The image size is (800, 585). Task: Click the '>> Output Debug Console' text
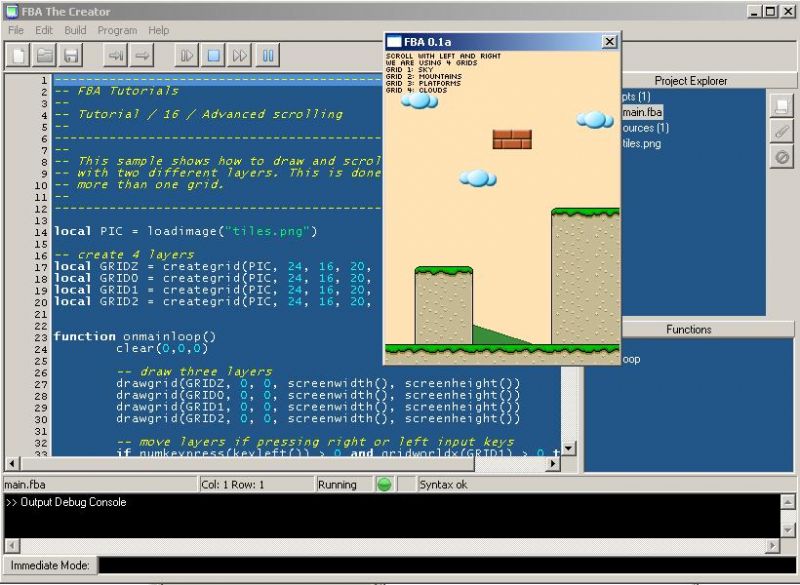[x=66, y=502]
